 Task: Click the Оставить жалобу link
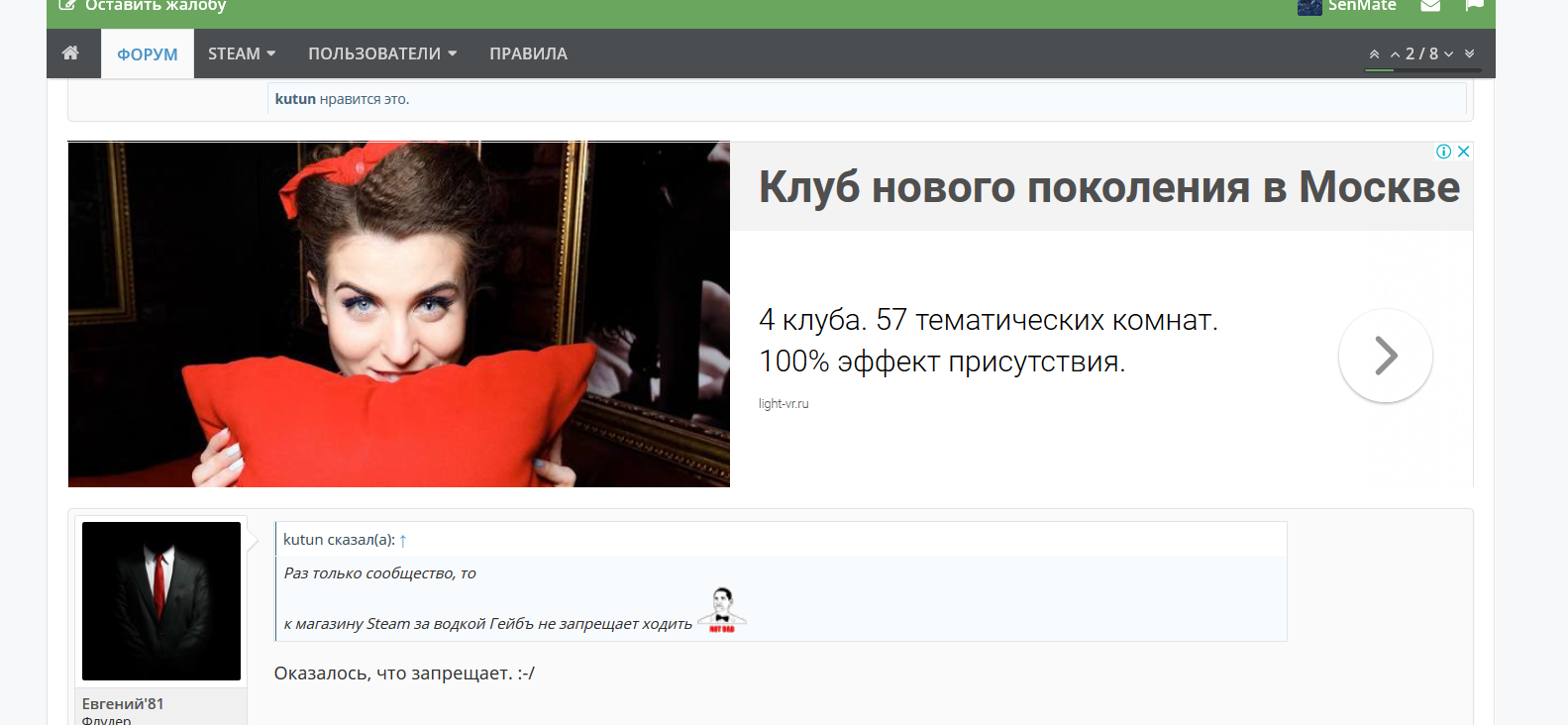coord(156,6)
